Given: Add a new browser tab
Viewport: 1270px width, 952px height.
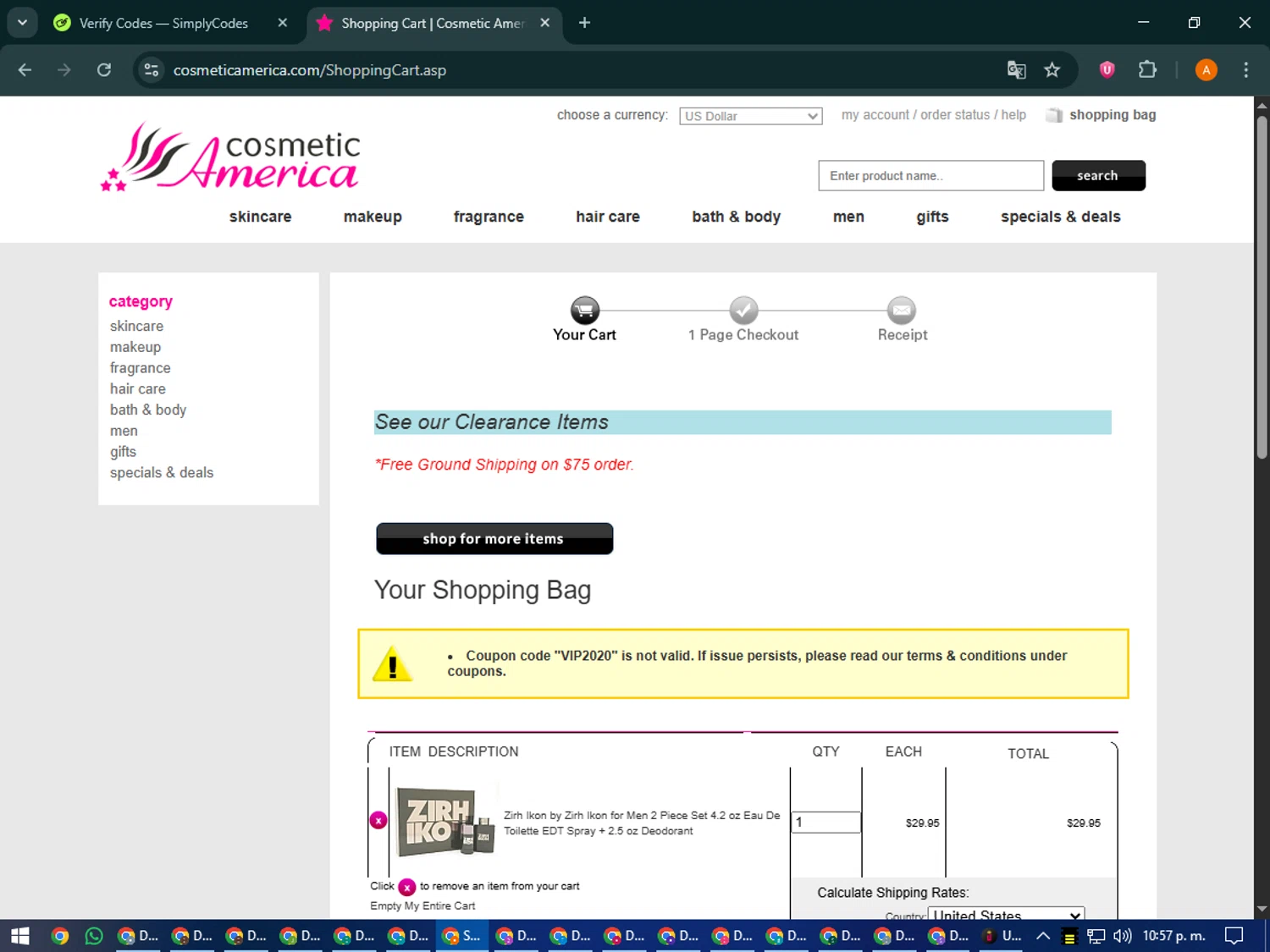Looking at the screenshot, I should pyautogui.click(x=584, y=23).
